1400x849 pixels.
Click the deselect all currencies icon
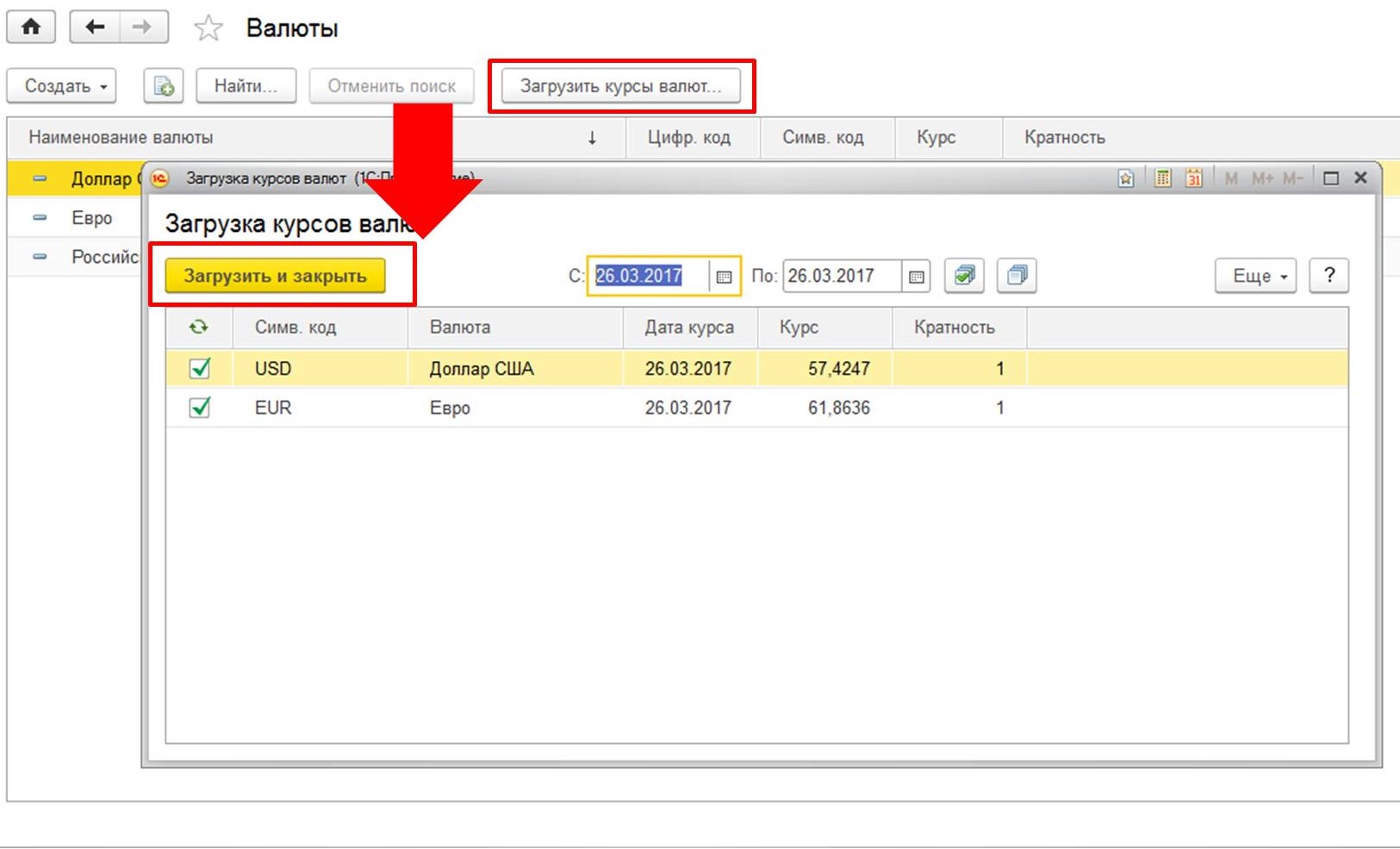click(x=1017, y=276)
